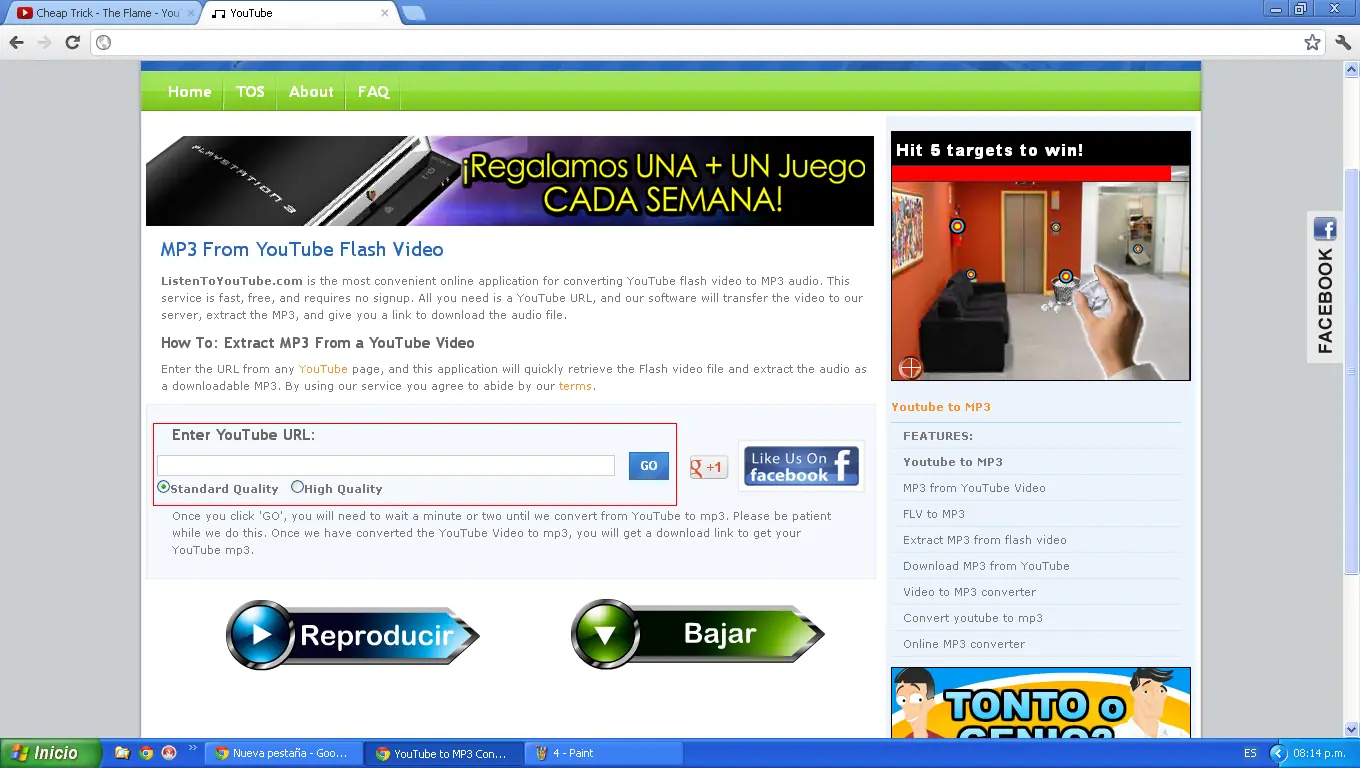The width and height of the screenshot is (1360, 768).
Task: Open 'Video to MP3 converter' link
Action: [969, 592]
